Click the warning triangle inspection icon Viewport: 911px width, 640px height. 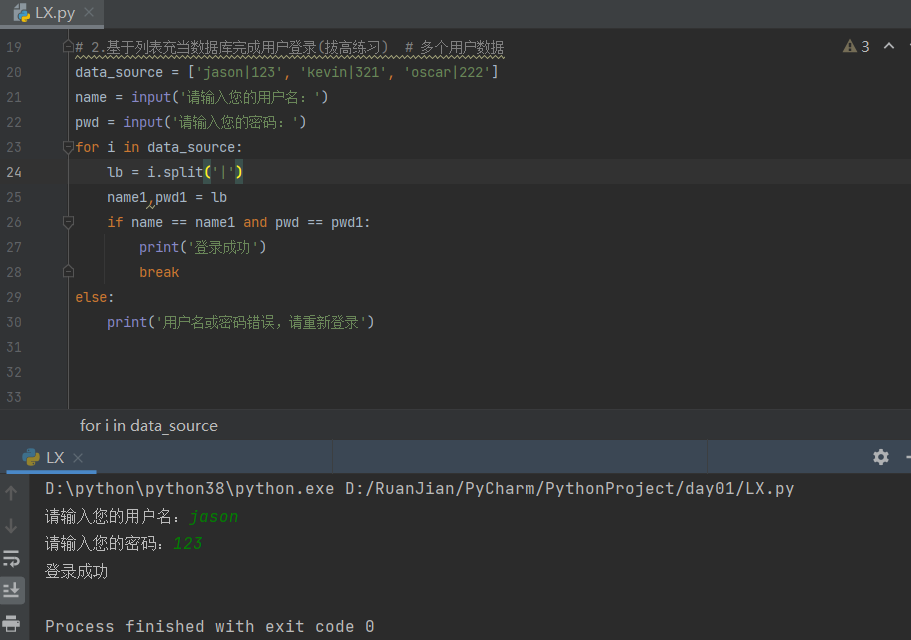point(849,46)
